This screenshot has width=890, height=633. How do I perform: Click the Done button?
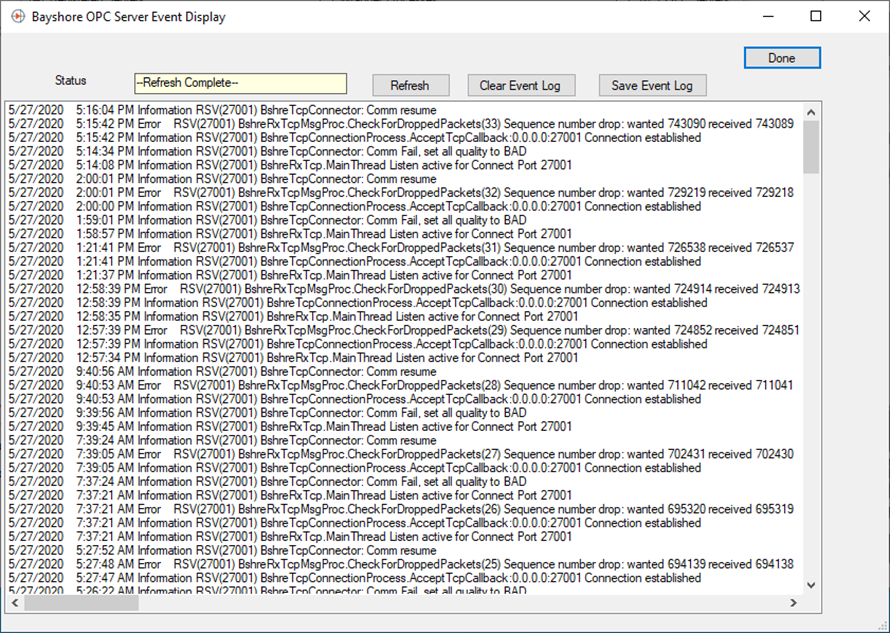(x=782, y=58)
